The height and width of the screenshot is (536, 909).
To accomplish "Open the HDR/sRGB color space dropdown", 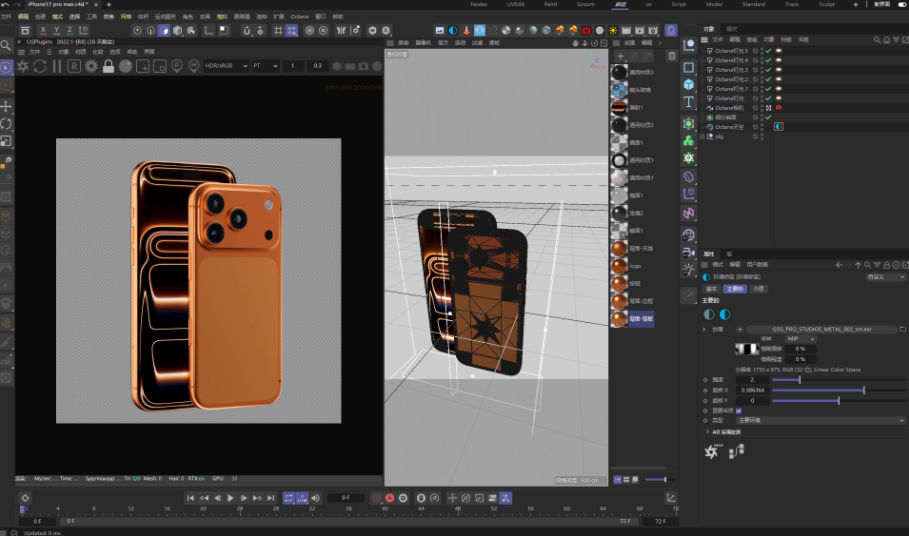I will (x=225, y=66).
